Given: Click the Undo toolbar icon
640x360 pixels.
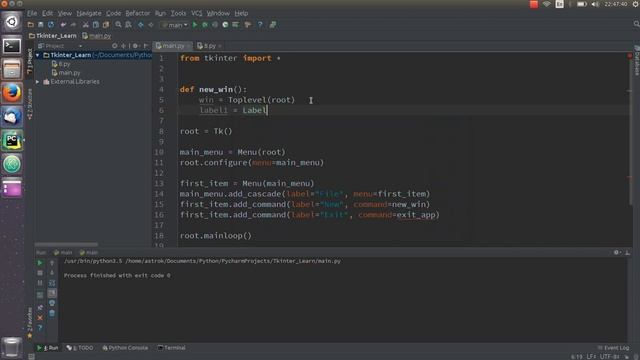Looking at the screenshot, I should [63, 25].
